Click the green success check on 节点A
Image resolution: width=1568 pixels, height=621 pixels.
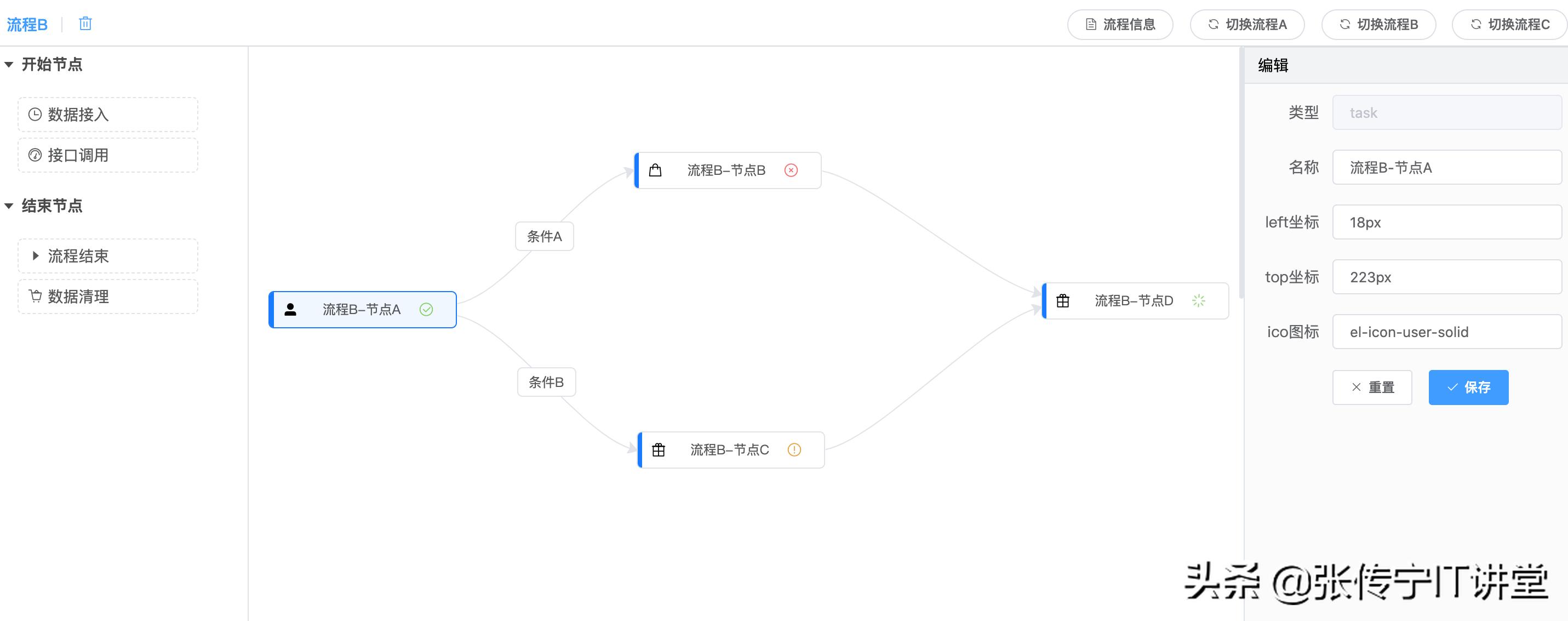[426, 310]
